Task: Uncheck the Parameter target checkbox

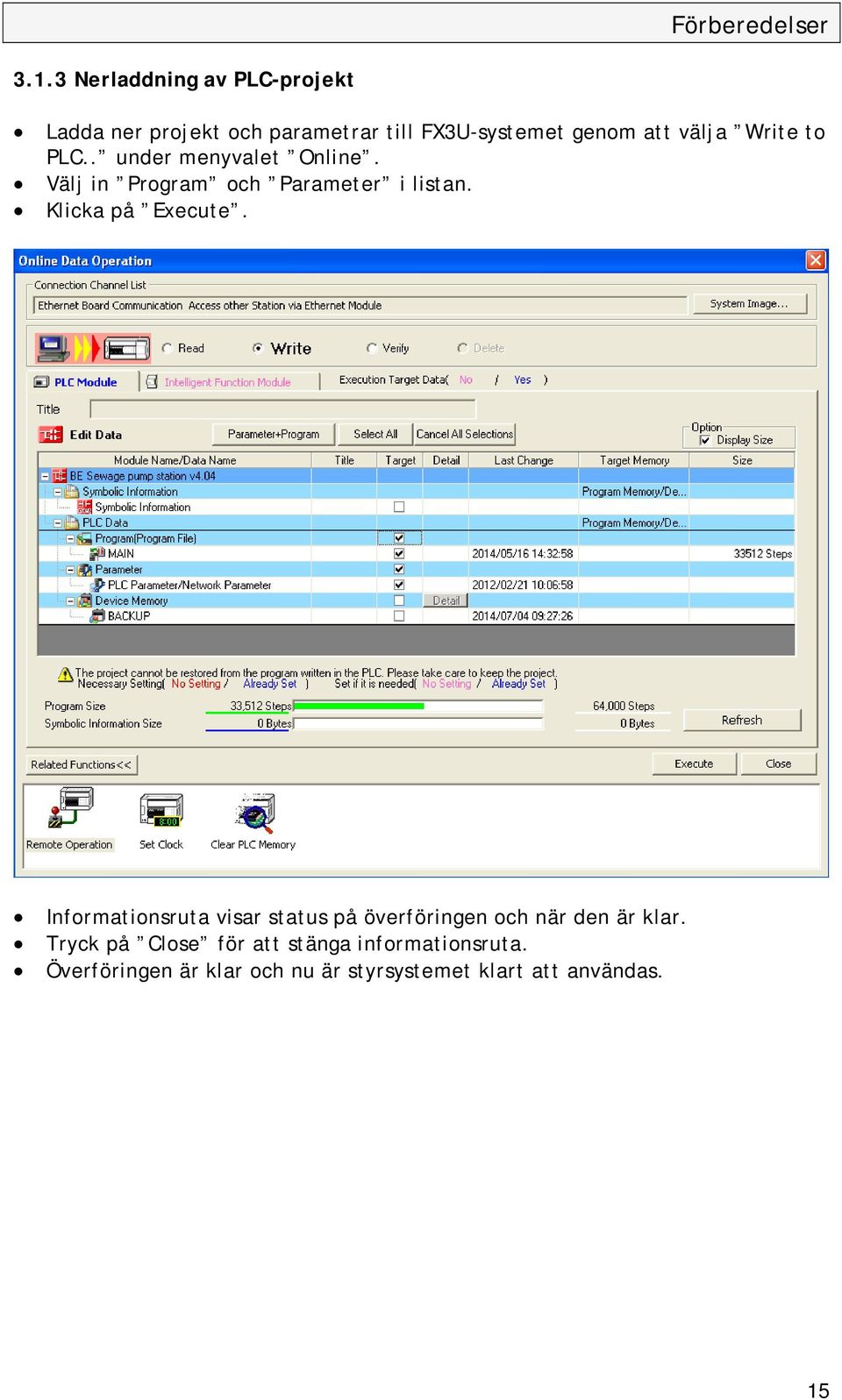Action: pyautogui.click(x=399, y=569)
